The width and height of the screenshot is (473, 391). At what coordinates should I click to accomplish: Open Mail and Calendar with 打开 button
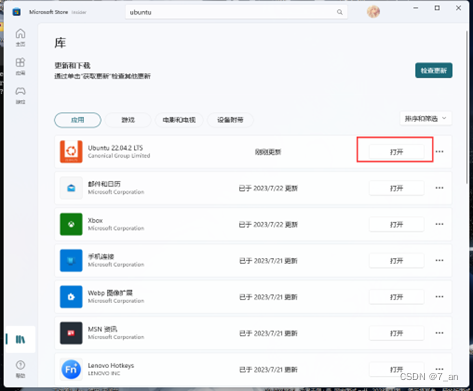(x=396, y=188)
